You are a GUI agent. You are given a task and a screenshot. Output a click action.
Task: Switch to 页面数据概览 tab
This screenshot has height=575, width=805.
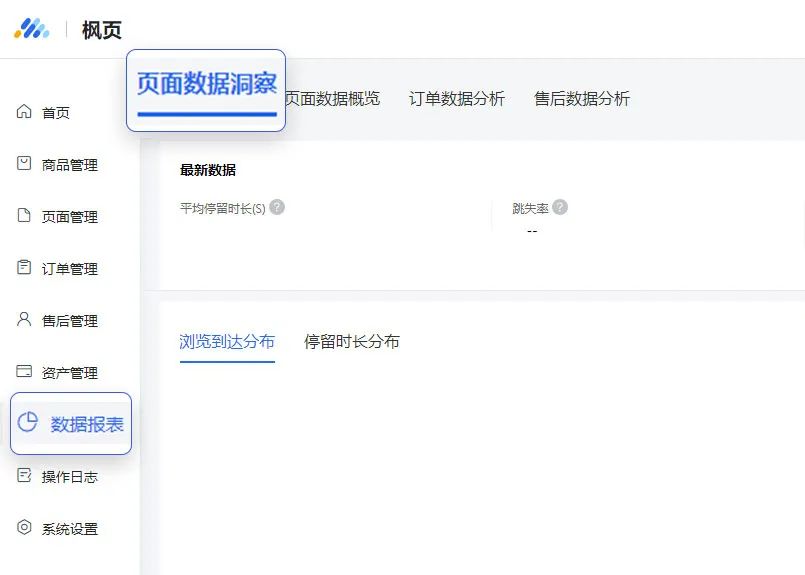click(332, 98)
